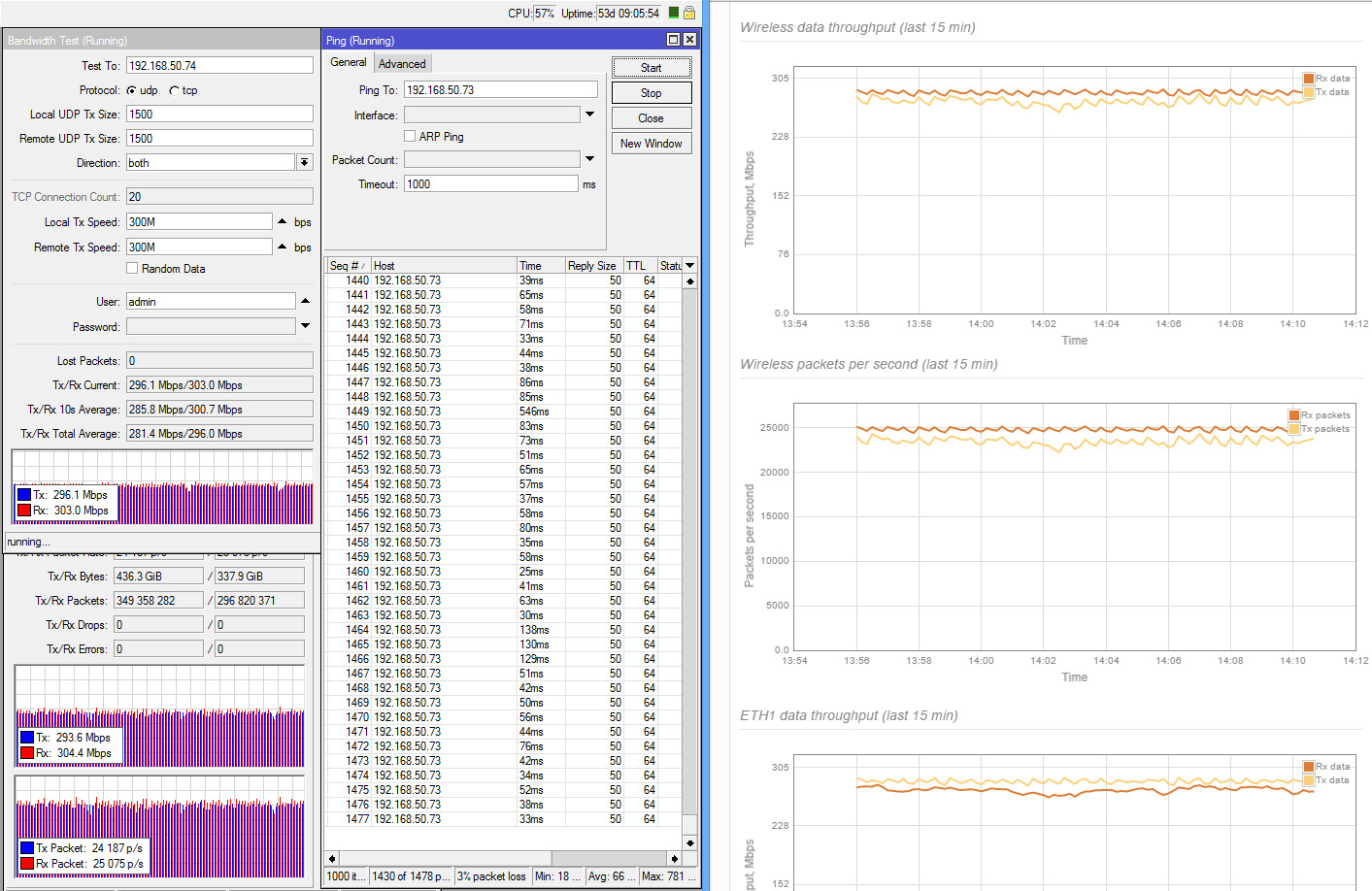Expand the Interface dropdown

[x=589, y=115]
